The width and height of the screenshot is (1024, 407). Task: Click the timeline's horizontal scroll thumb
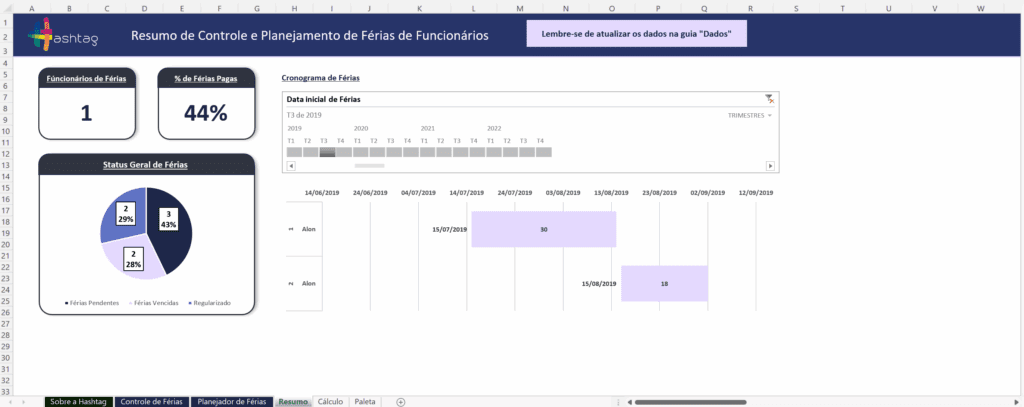coord(369,166)
